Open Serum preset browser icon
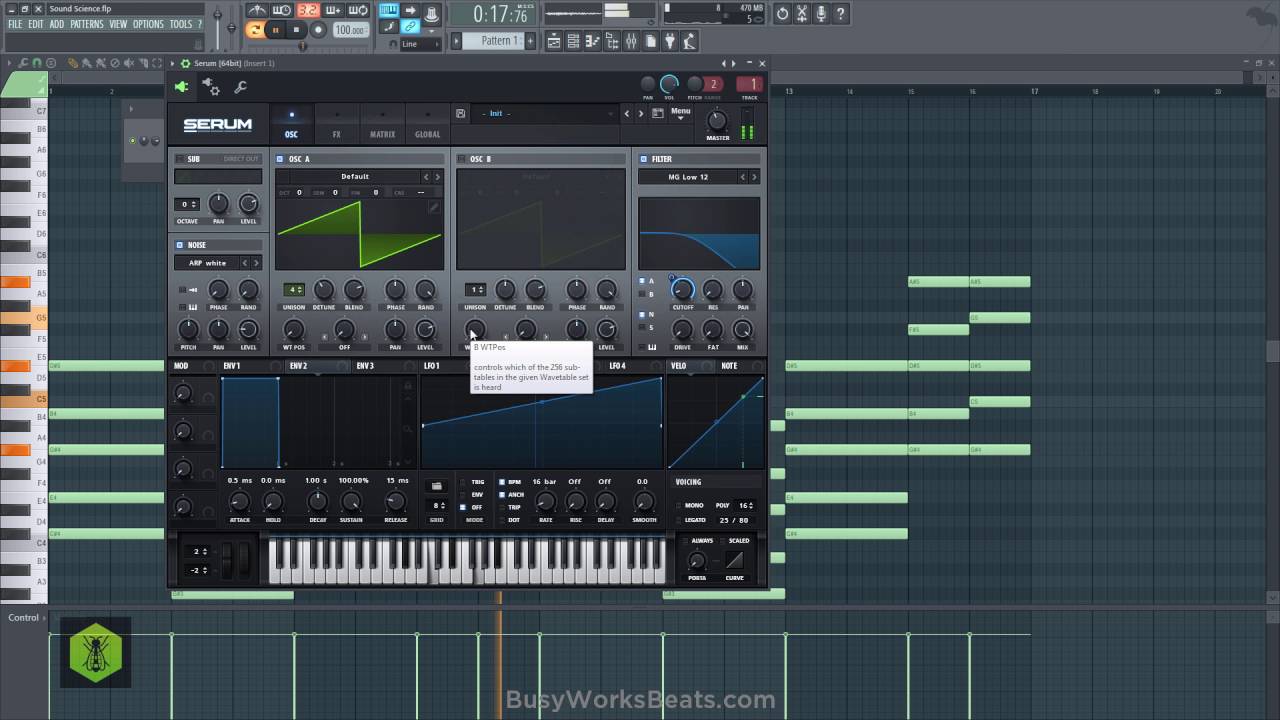The height and width of the screenshot is (720, 1280). (x=658, y=113)
